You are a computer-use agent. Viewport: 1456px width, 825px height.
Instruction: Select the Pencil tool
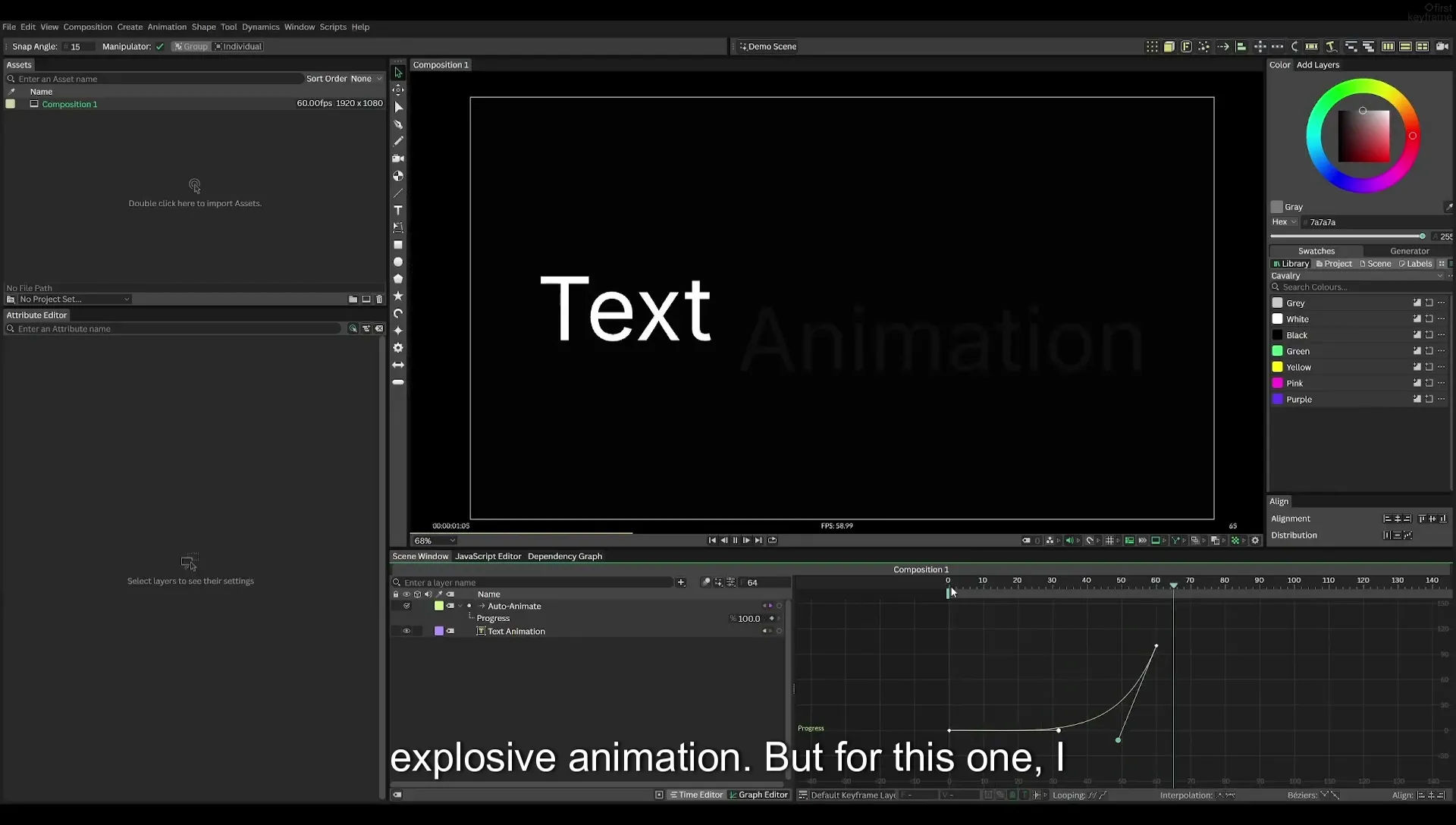click(x=398, y=141)
